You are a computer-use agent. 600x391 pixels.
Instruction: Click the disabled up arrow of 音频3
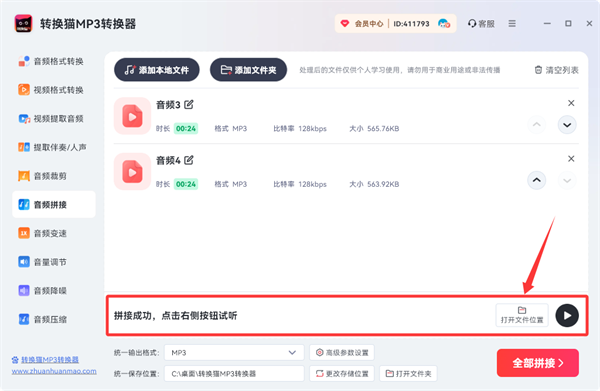pos(537,125)
